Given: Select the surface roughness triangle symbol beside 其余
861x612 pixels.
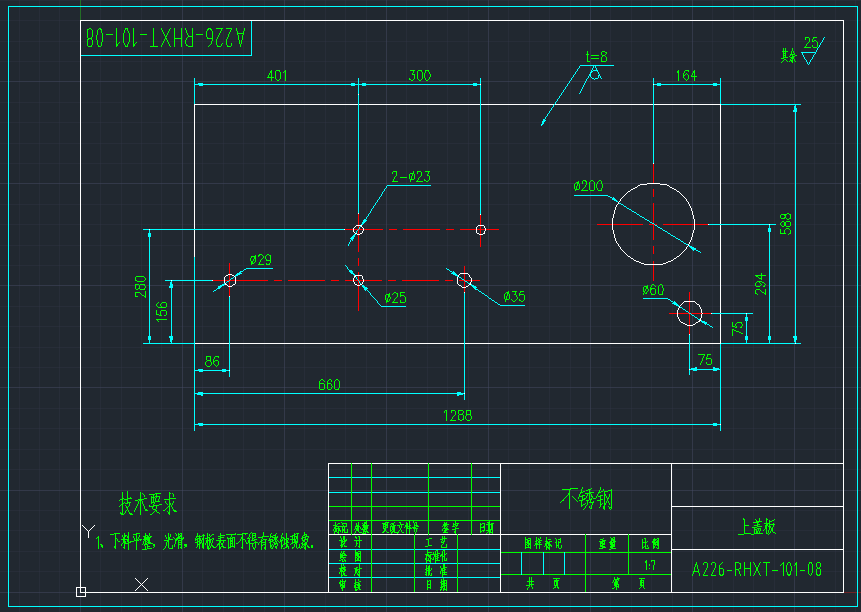Looking at the screenshot, I should 809,58.
